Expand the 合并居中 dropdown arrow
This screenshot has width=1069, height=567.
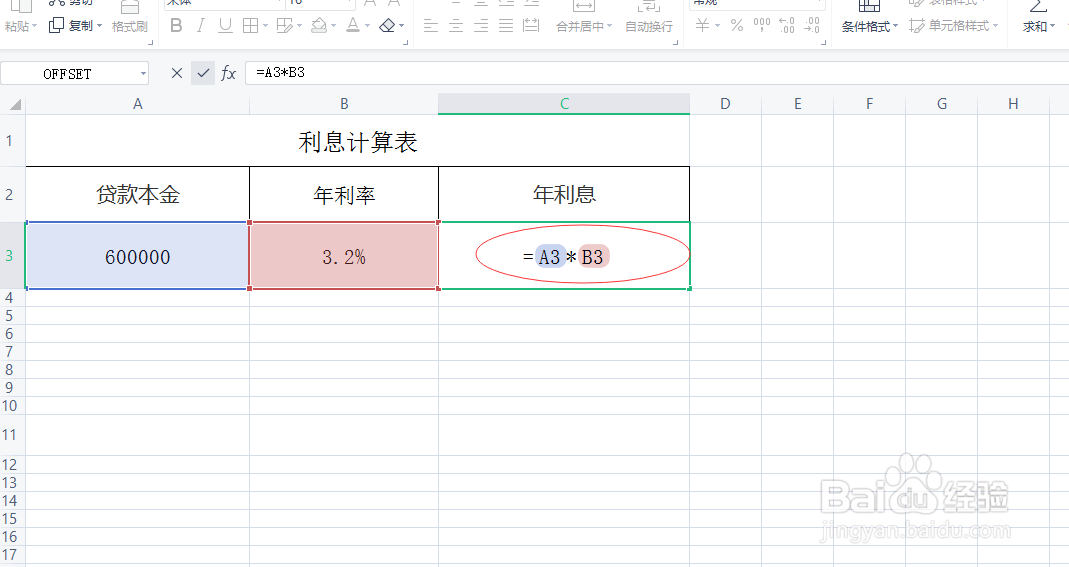(x=609, y=27)
